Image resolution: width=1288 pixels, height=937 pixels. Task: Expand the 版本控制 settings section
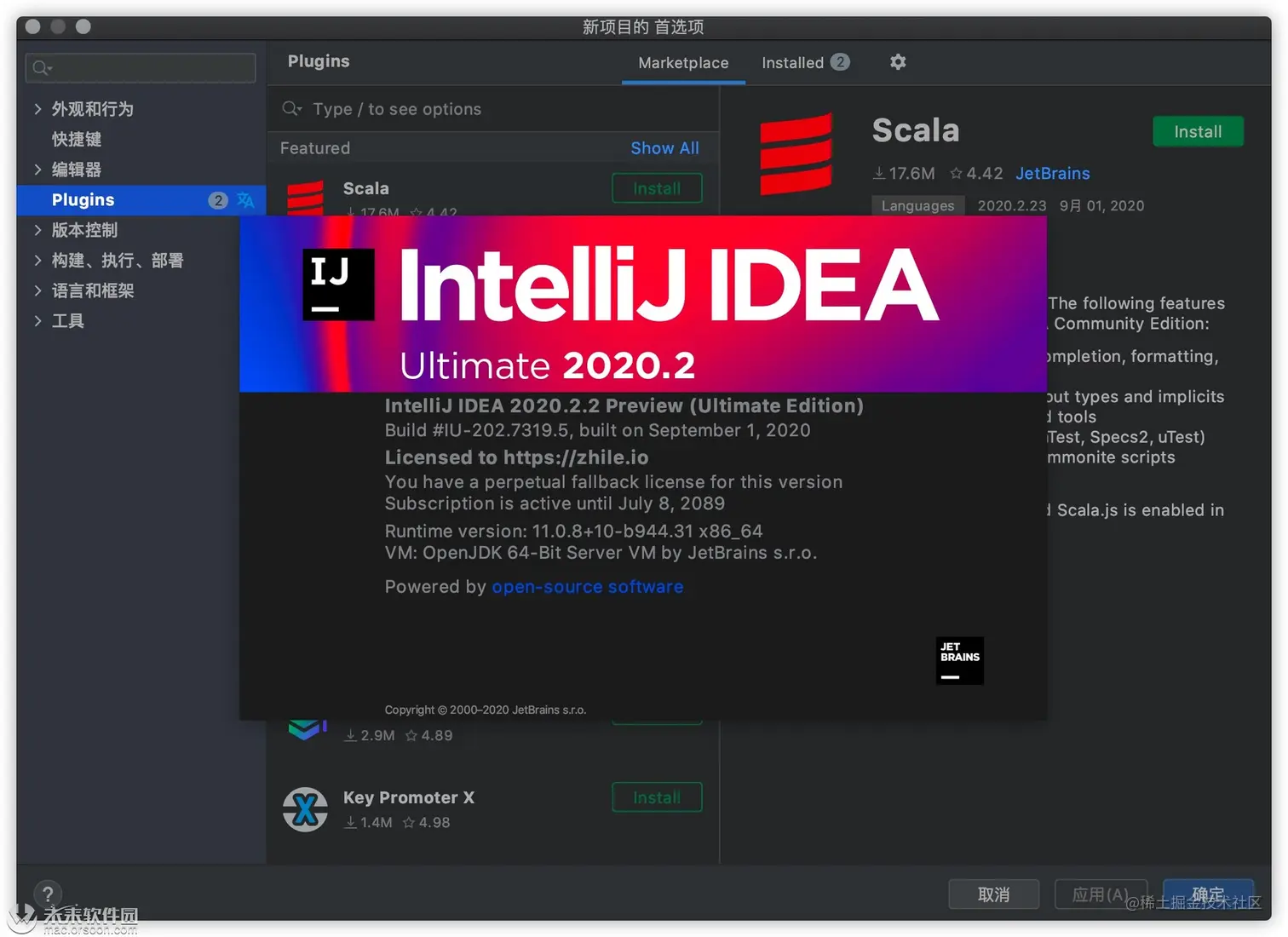point(37,230)
